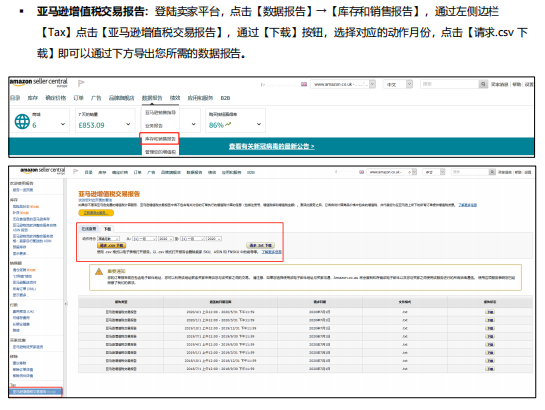Image resolution: width=545 pixels, height=410 pixels.
Task: Click the £853.09 sales value
Action: [91, 125]
